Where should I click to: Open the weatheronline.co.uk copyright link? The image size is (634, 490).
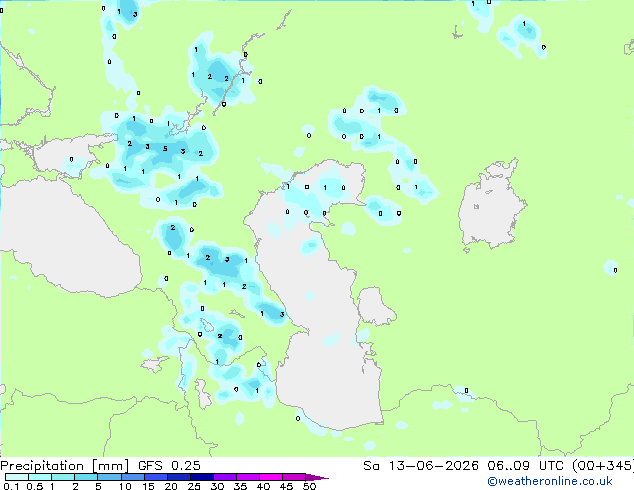tap(549, 481)
